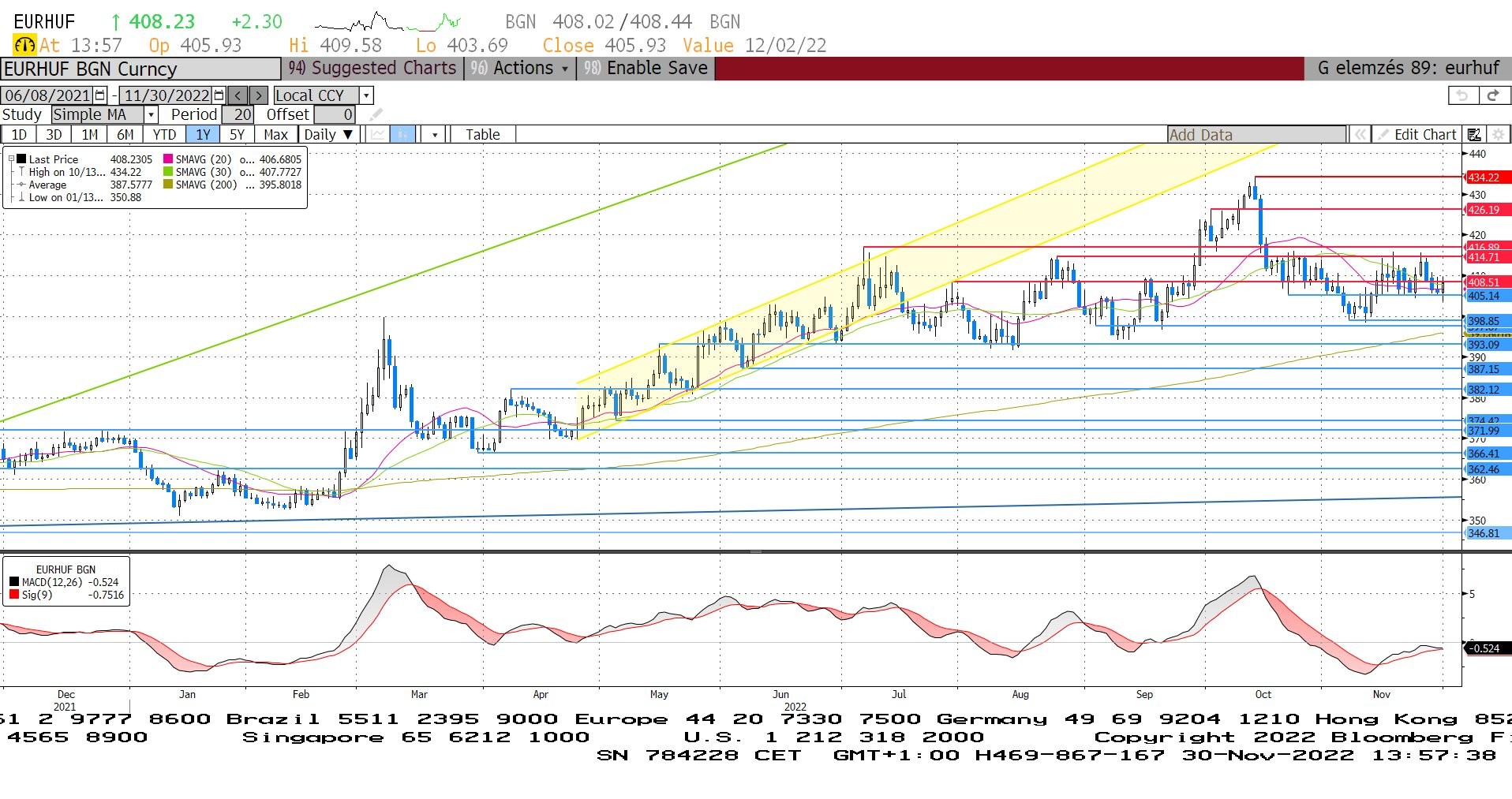The height and width of the screenshot is (799, 1512).
Task: Select the candlestick chart type icon
Action: coord(403,135)
